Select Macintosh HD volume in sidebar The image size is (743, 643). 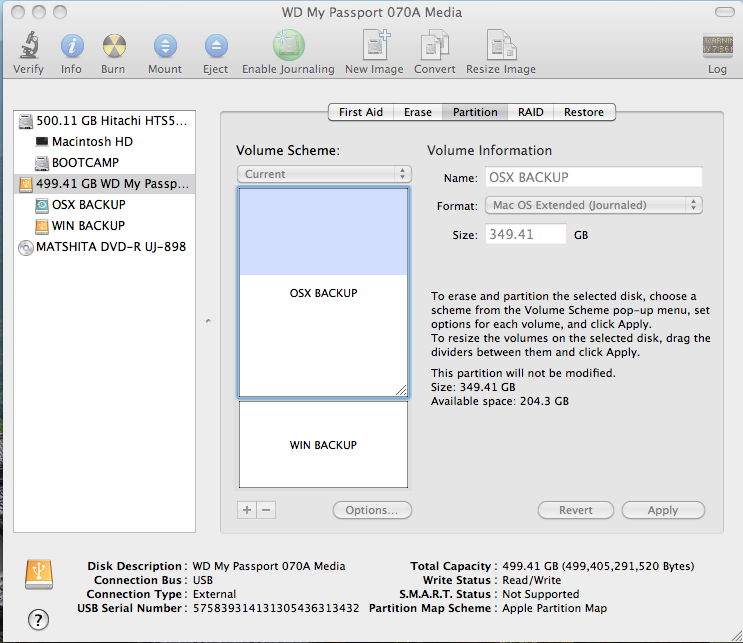click(104, 142)
